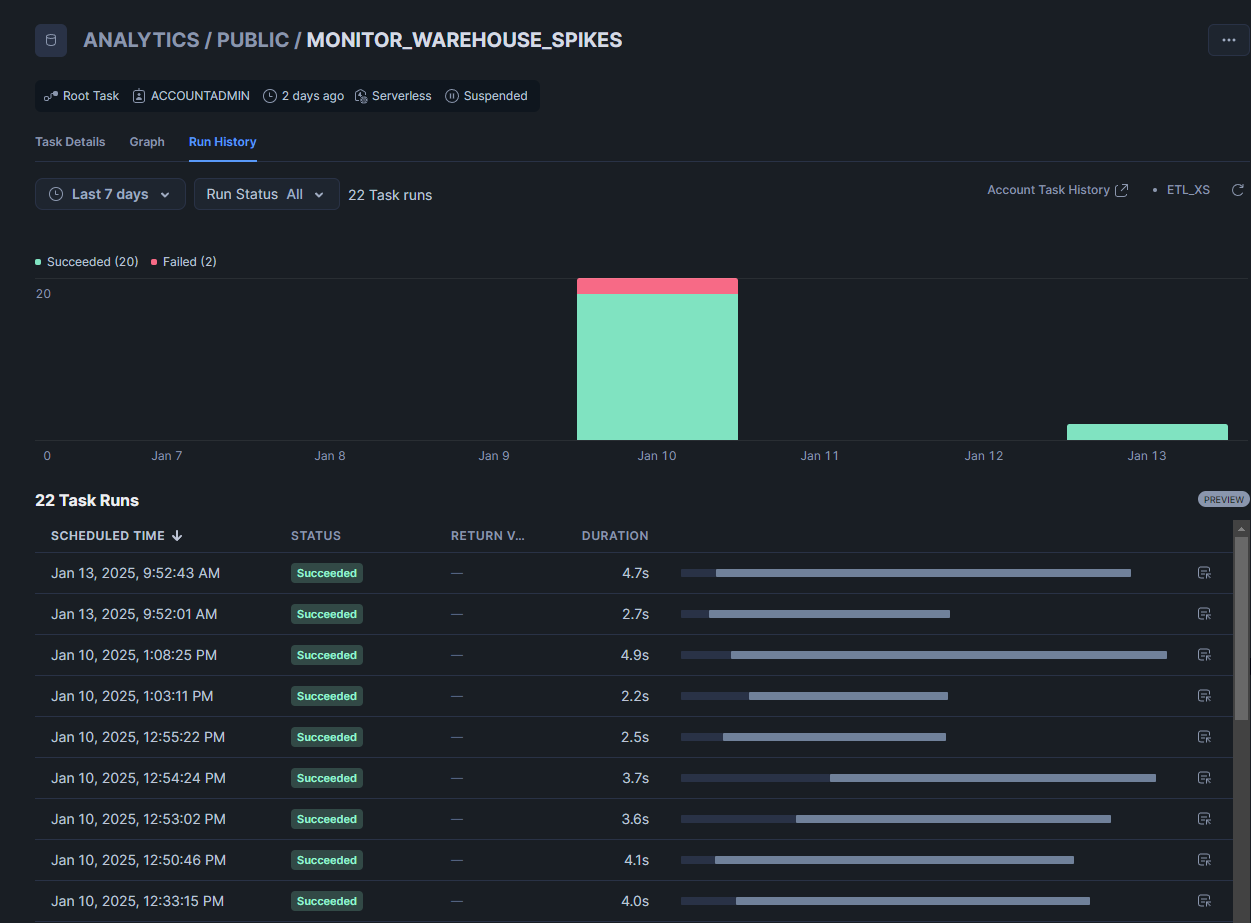Click the 4.1s duration value
1251x923 pixels.
tap(635, 860)
